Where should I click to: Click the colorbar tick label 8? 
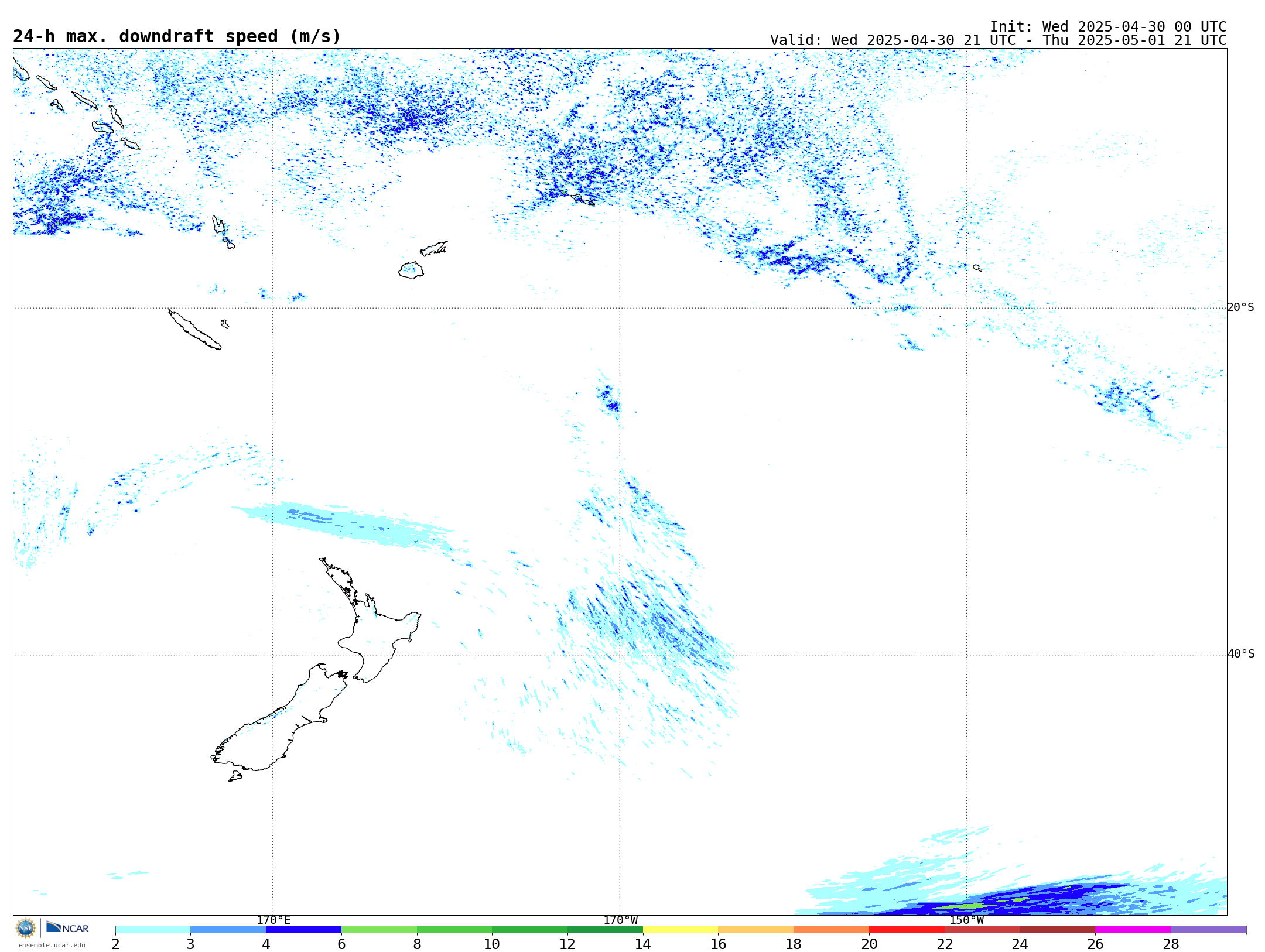[417, 944]
